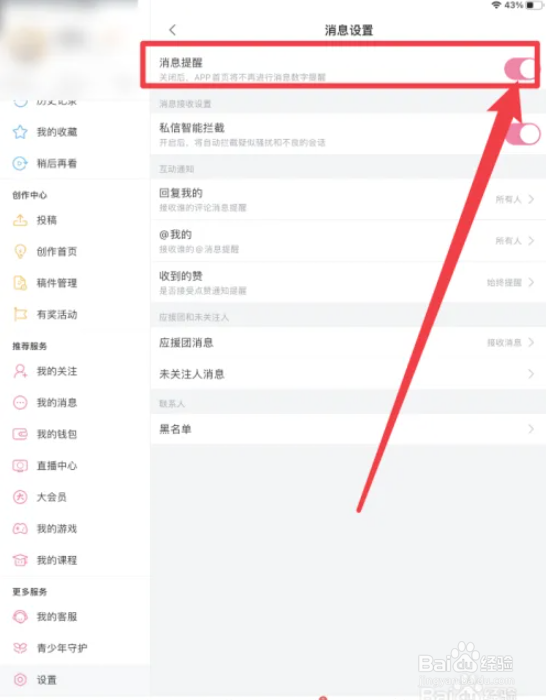This screenshot has width=546, height=700.
Task: Tap the 创作中心 section heading
Action: coord(29,195)
